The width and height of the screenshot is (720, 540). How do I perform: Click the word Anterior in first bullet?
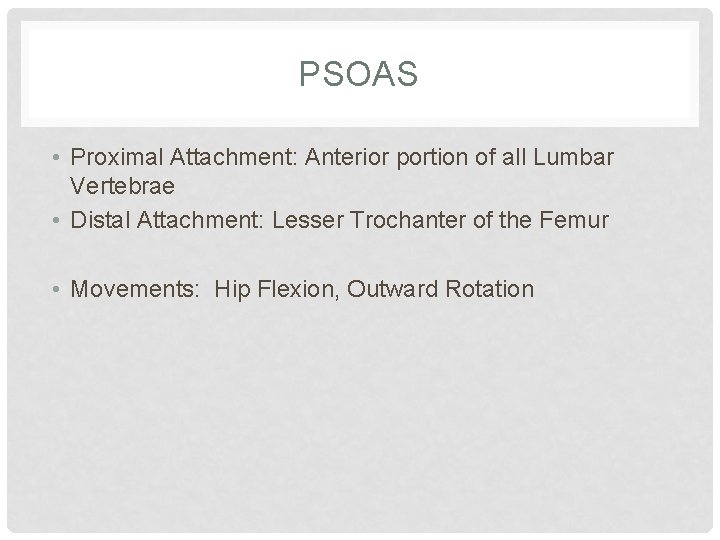347,157
